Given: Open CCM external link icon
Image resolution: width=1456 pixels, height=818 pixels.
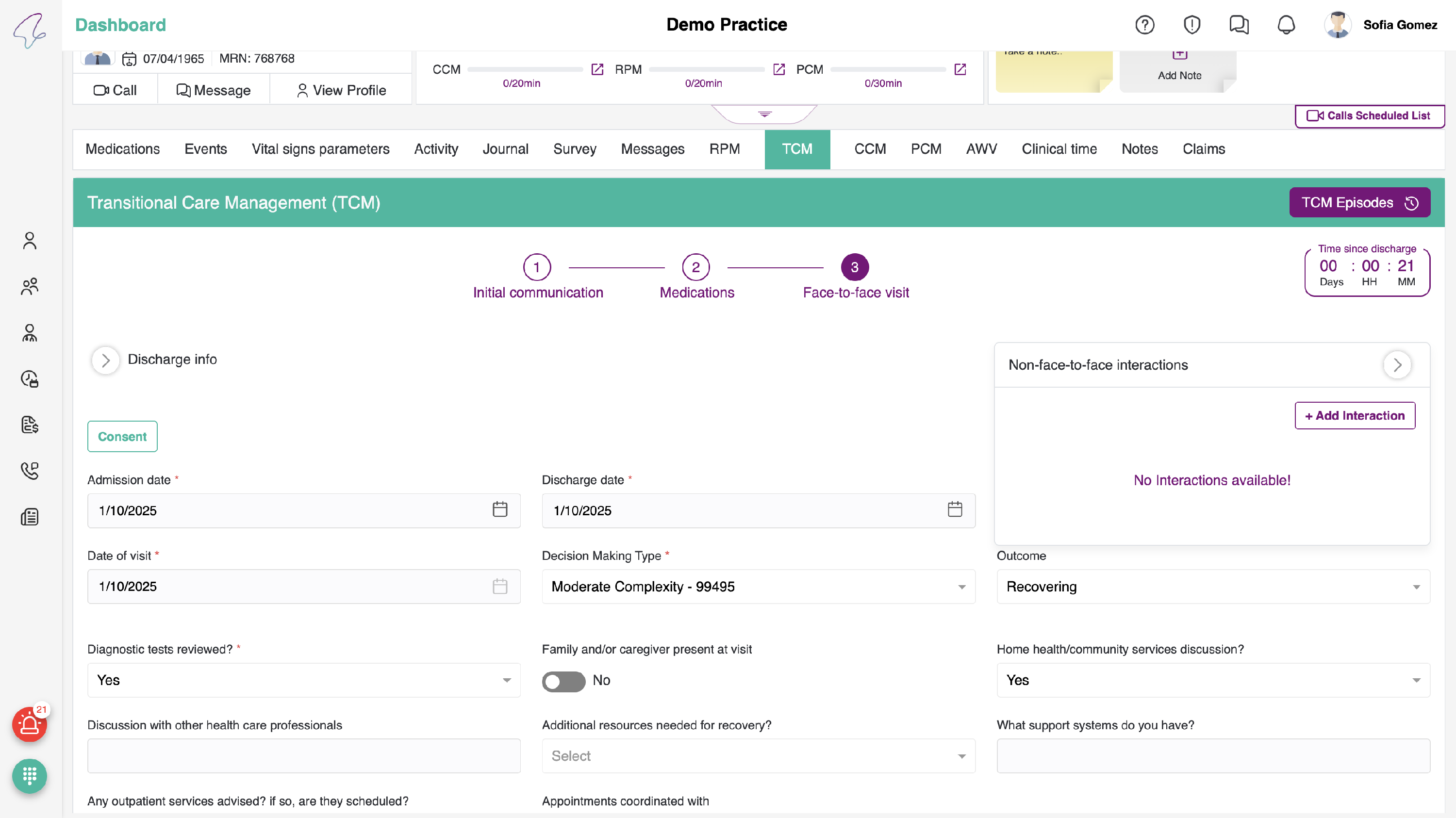Looking at the screenshot, I should click(597, 69).
